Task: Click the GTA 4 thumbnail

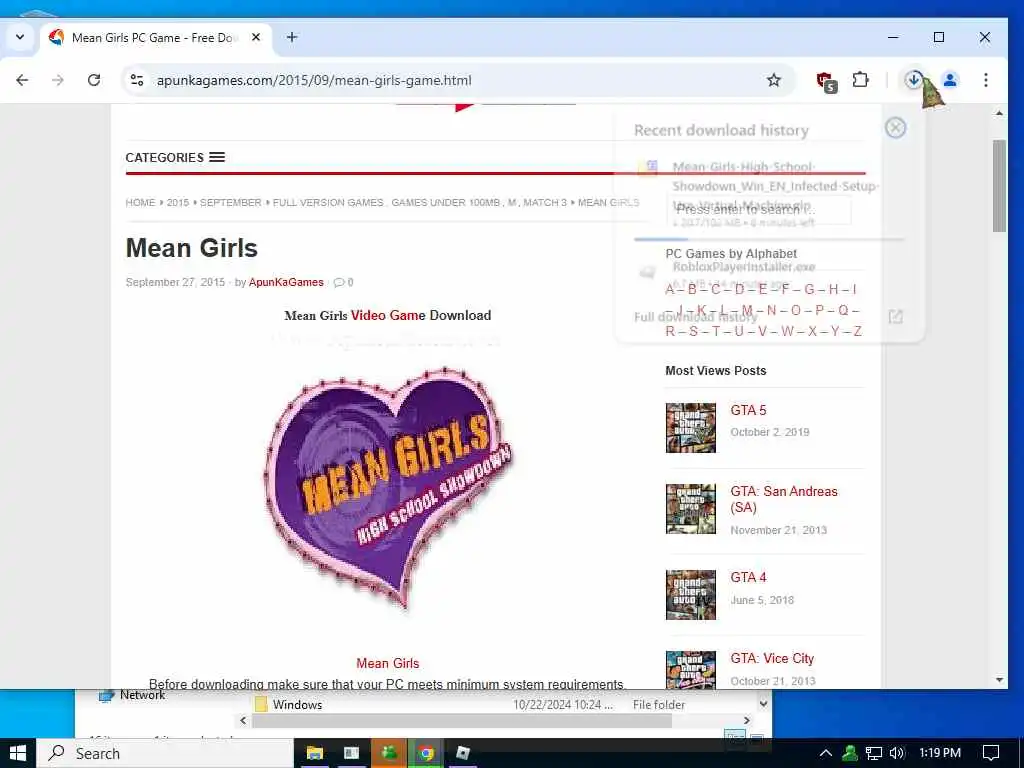Action: tap(690, 595)
